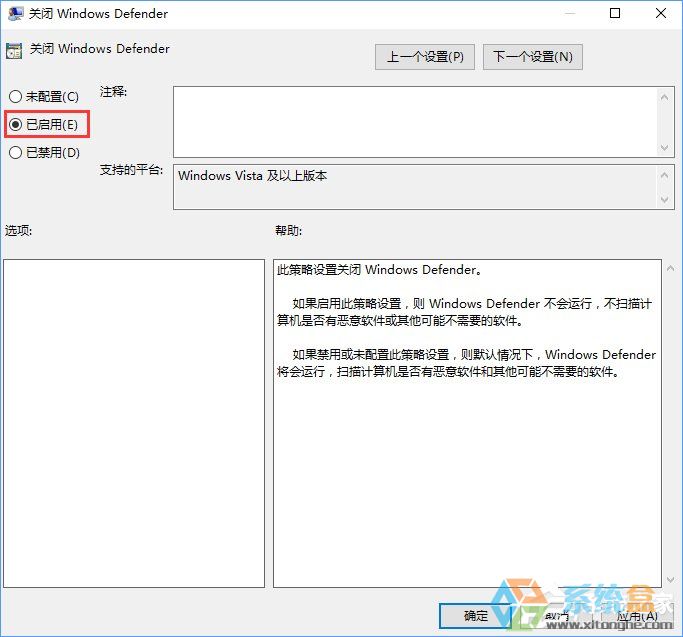Maximize the 关闭 Windows Defender dialog

tap(615, 13)
